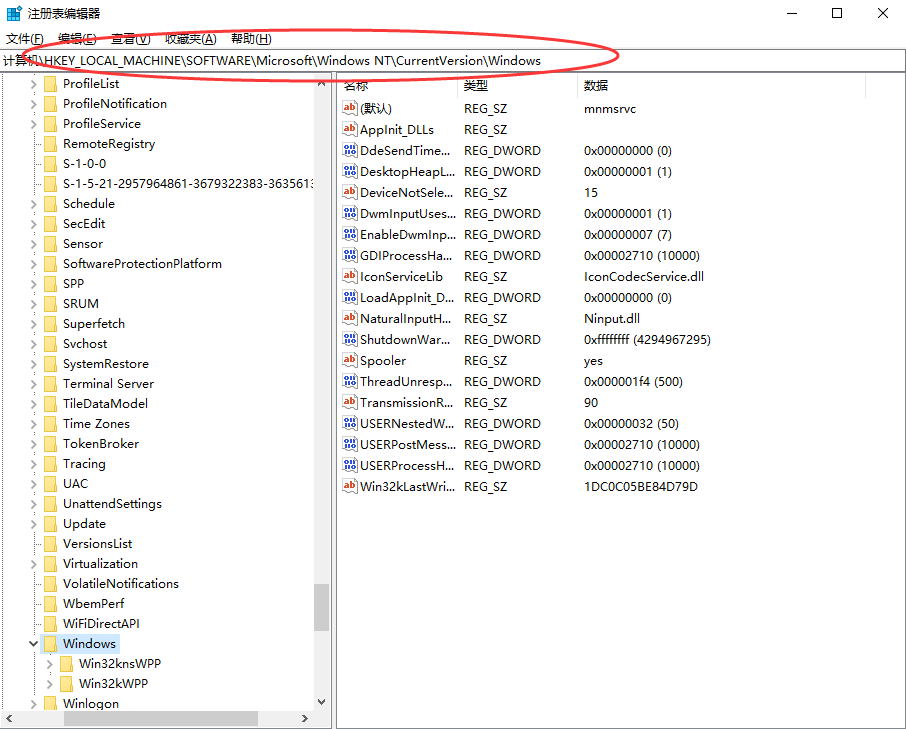Select the S-1-0-0 key
906x729 pixels.
[84, 163]
